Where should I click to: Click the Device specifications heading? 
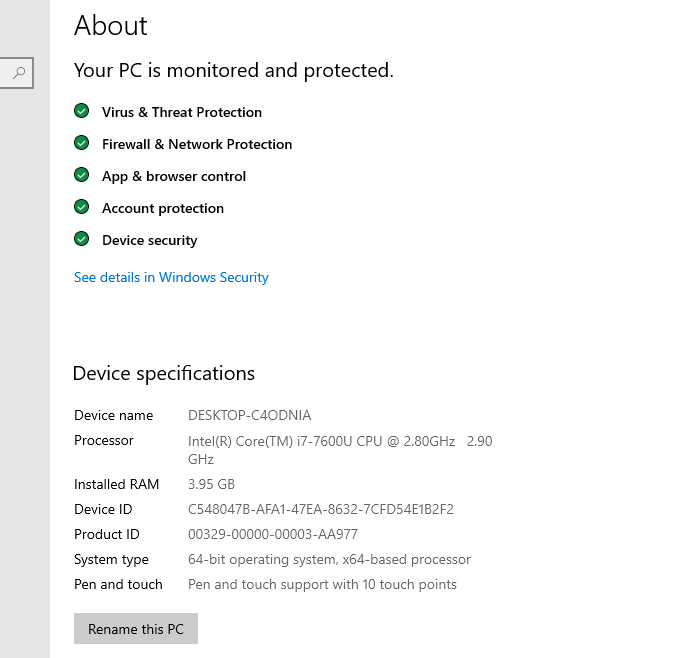[x=164, y=374]
